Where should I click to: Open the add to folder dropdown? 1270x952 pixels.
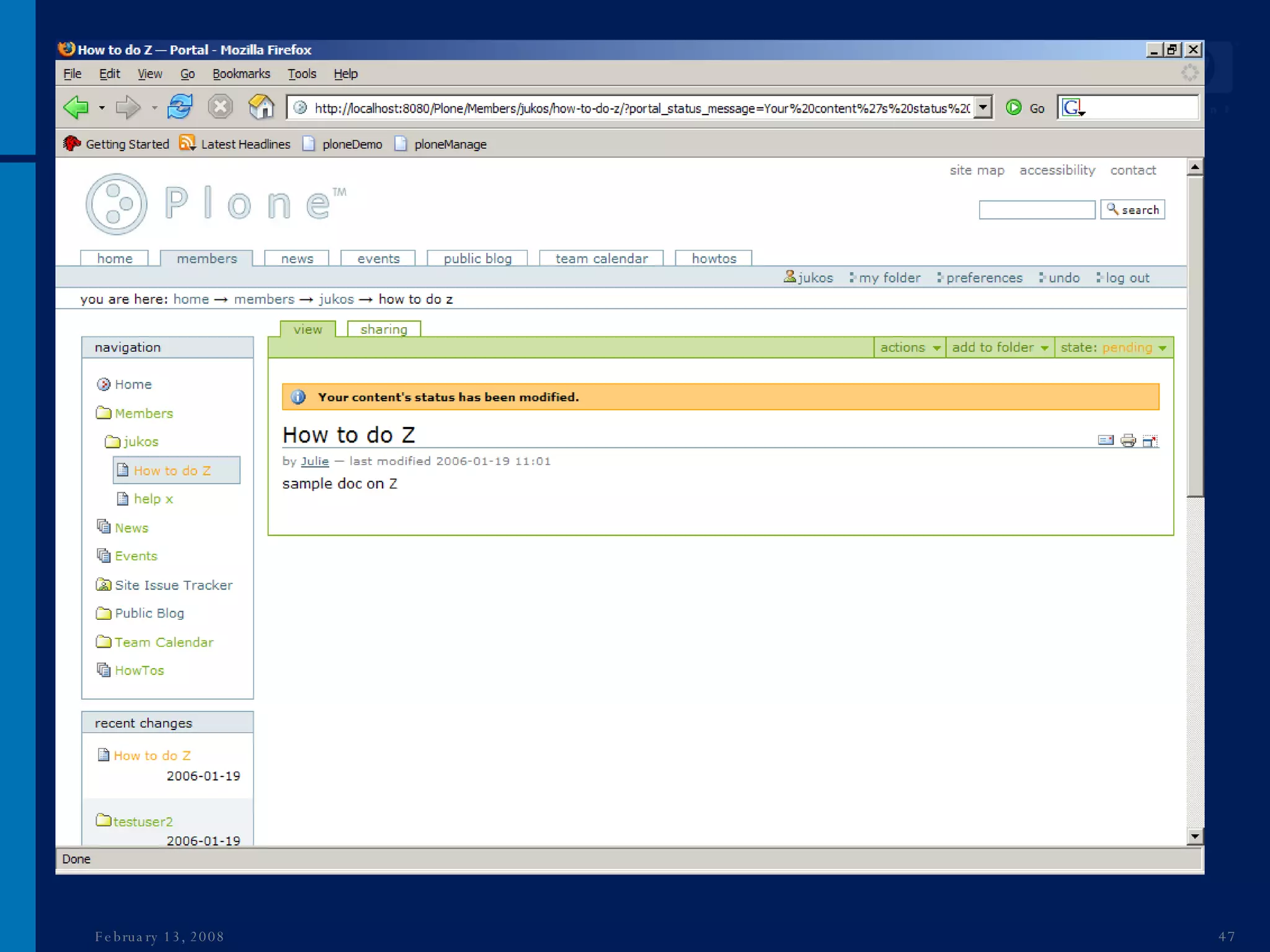[1000, 348]
